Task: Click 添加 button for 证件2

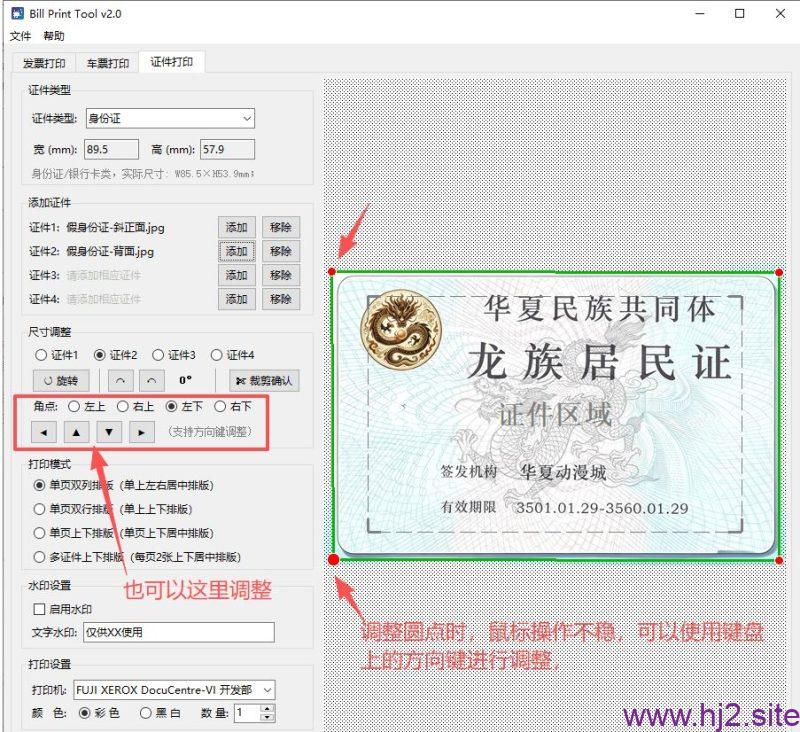Action: click(237, 251)
